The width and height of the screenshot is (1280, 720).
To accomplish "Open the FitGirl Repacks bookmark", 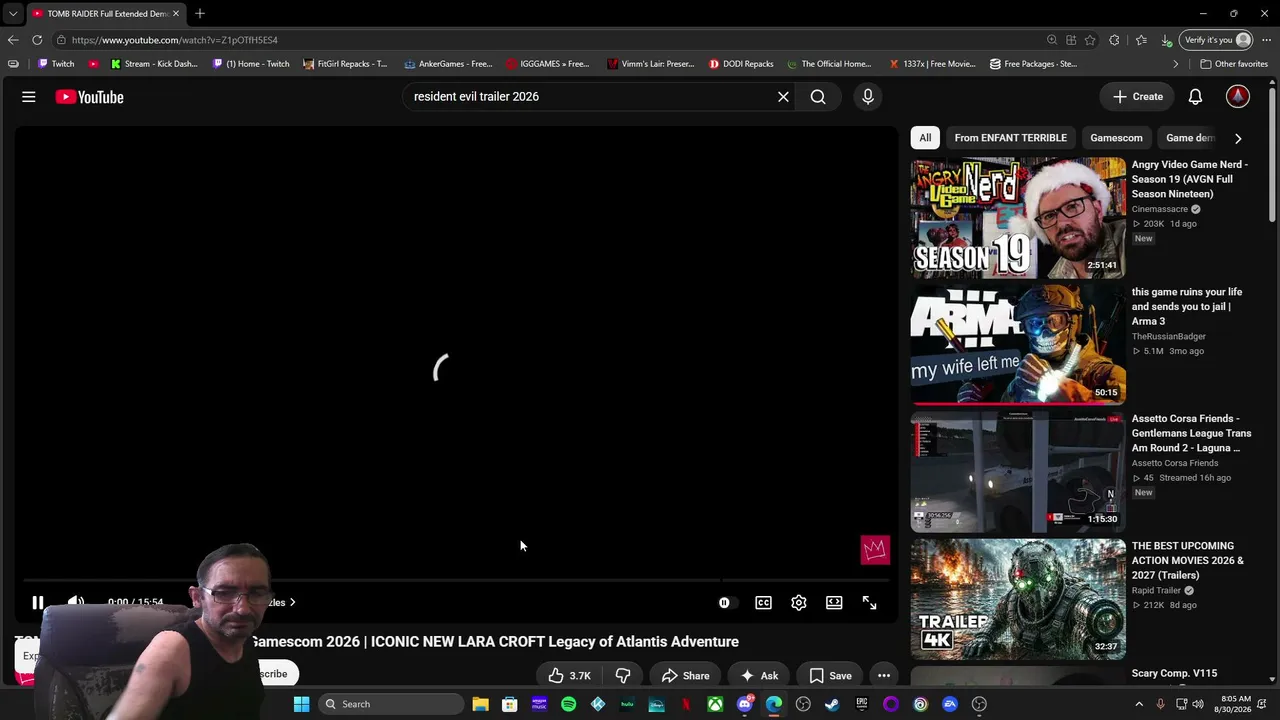I will (x=345, y=64).
